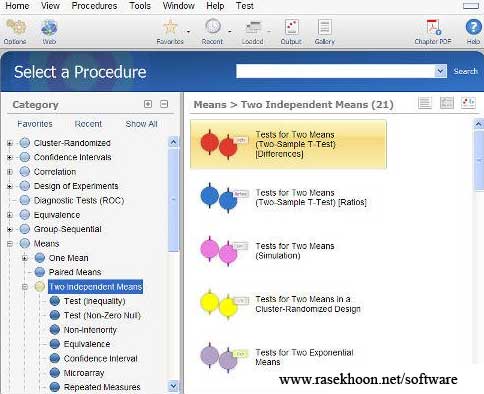Expand Equivalence tree node
Viewport: 484px width, 394px height.
10,215
